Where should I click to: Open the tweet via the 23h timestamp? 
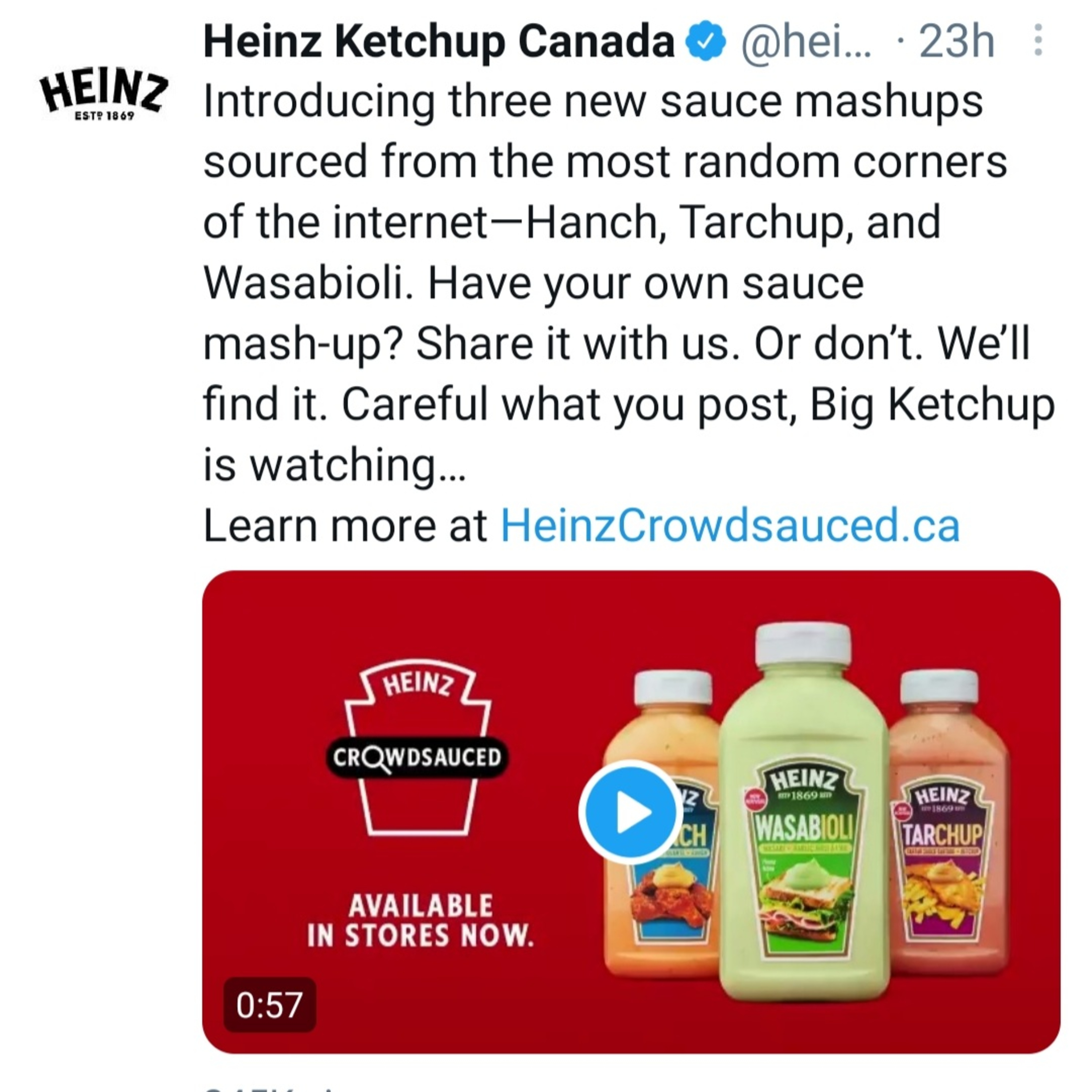click(x=956, y=41)
